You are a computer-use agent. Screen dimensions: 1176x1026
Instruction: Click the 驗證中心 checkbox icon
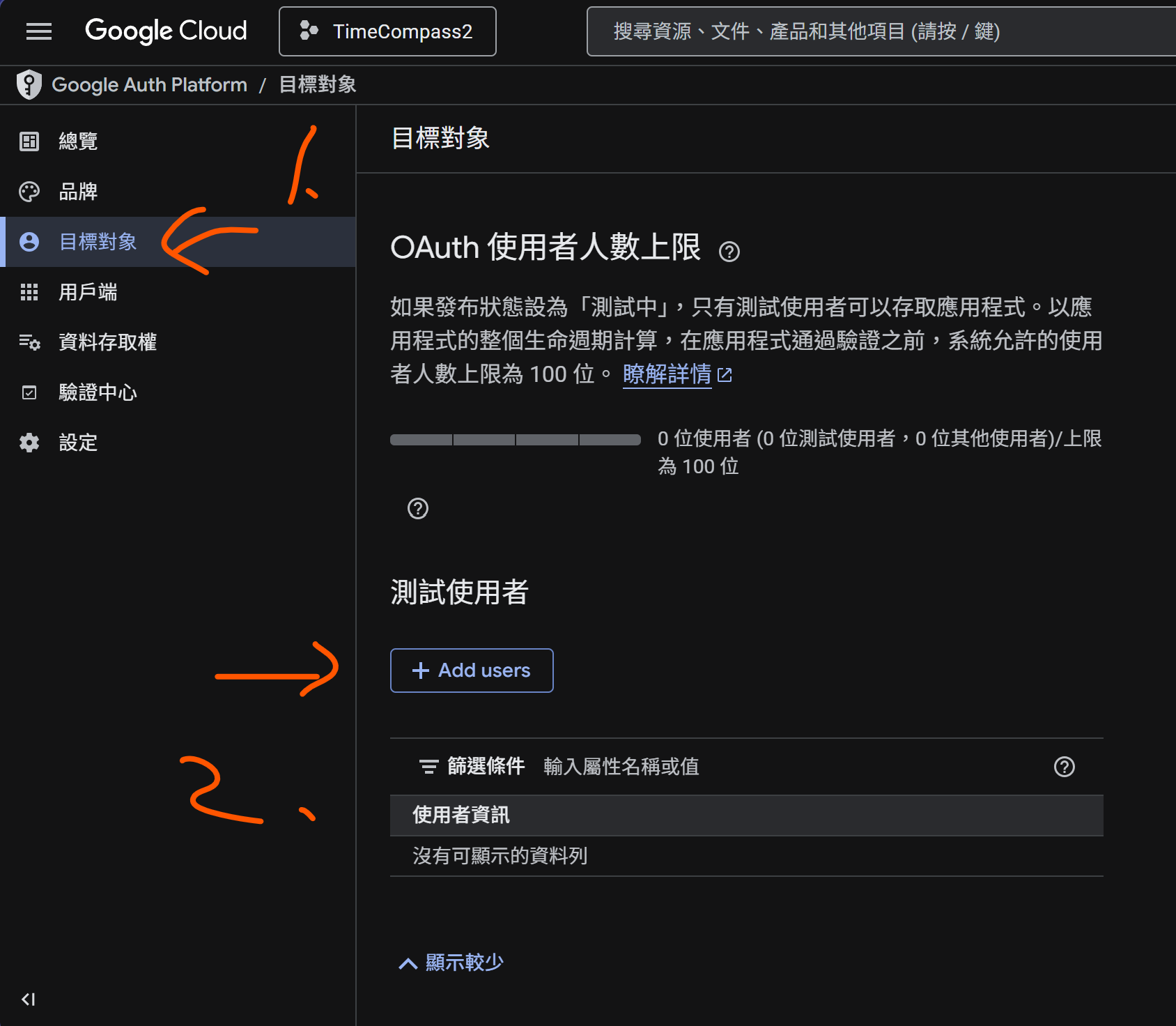click(x=29, y=392)
